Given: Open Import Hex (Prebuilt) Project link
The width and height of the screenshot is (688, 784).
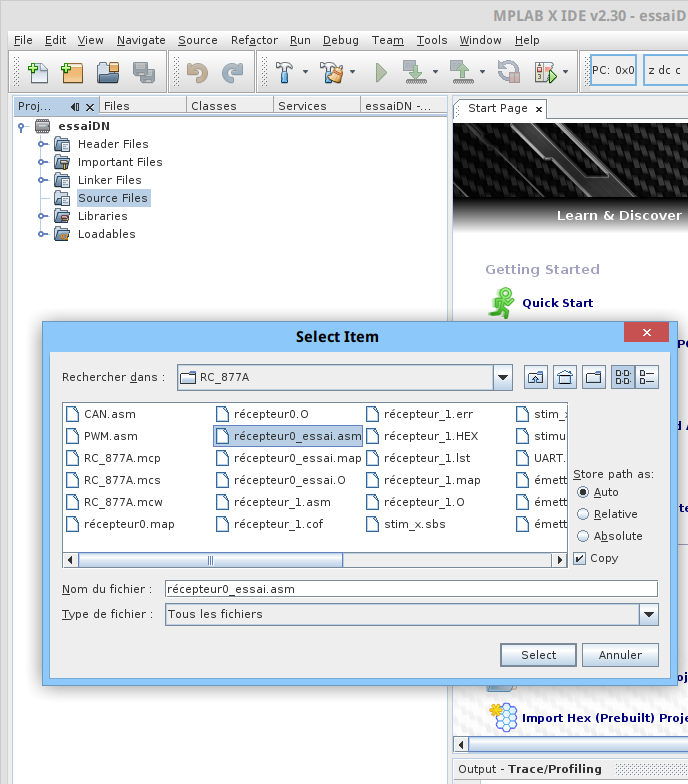Looking at the screenshot, I should (605, 718).
